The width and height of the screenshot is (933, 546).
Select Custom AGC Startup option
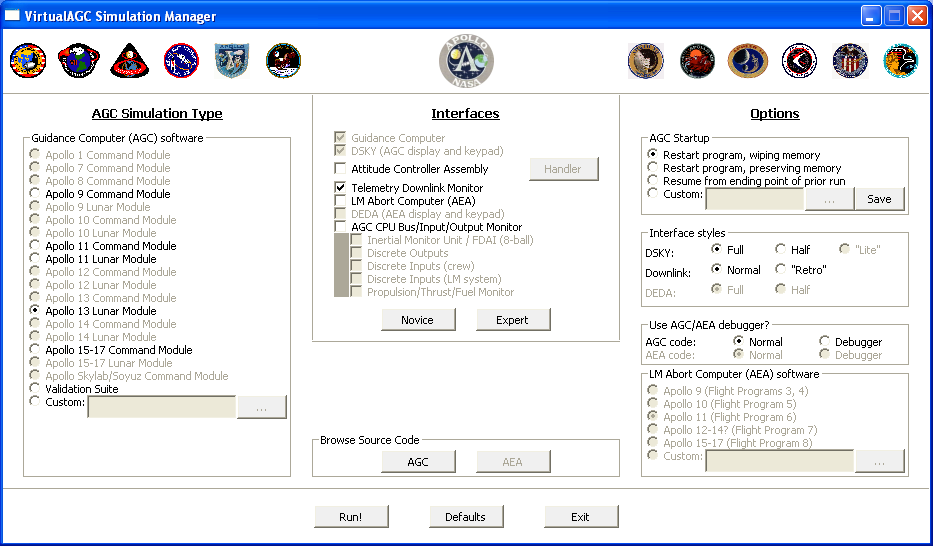[653, 193]
